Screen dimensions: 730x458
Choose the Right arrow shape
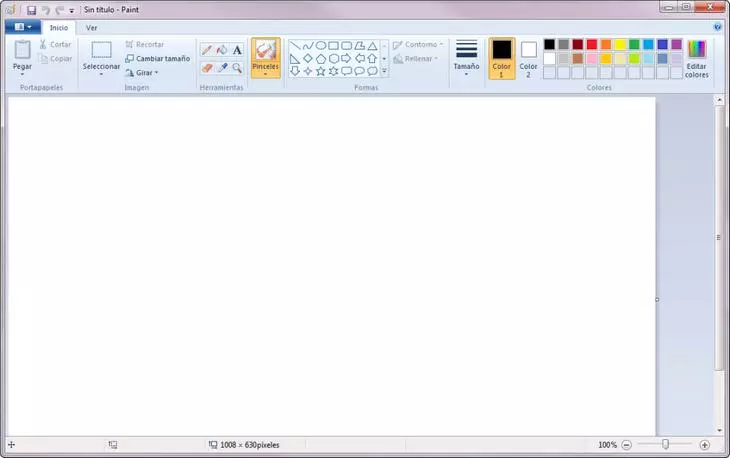click(346, 59)
